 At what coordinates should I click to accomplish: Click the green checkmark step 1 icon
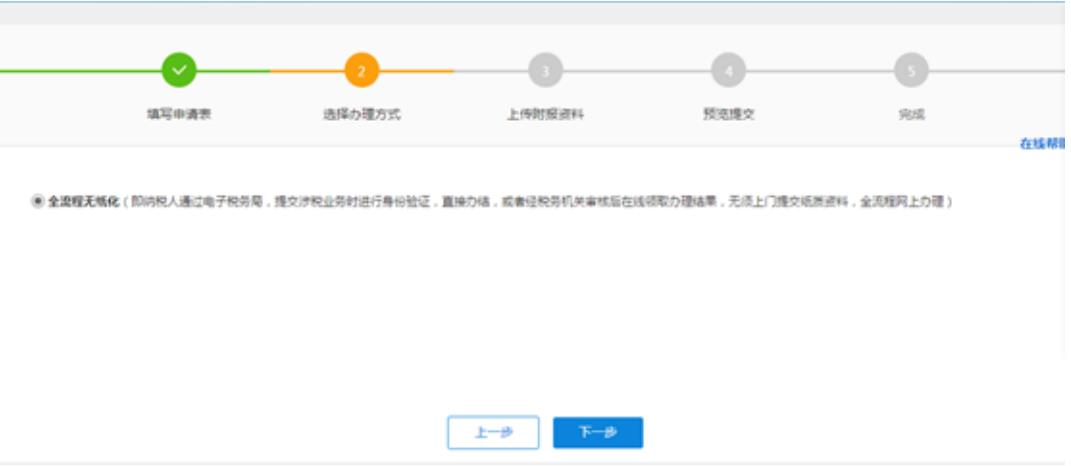(x=179, y=71)
